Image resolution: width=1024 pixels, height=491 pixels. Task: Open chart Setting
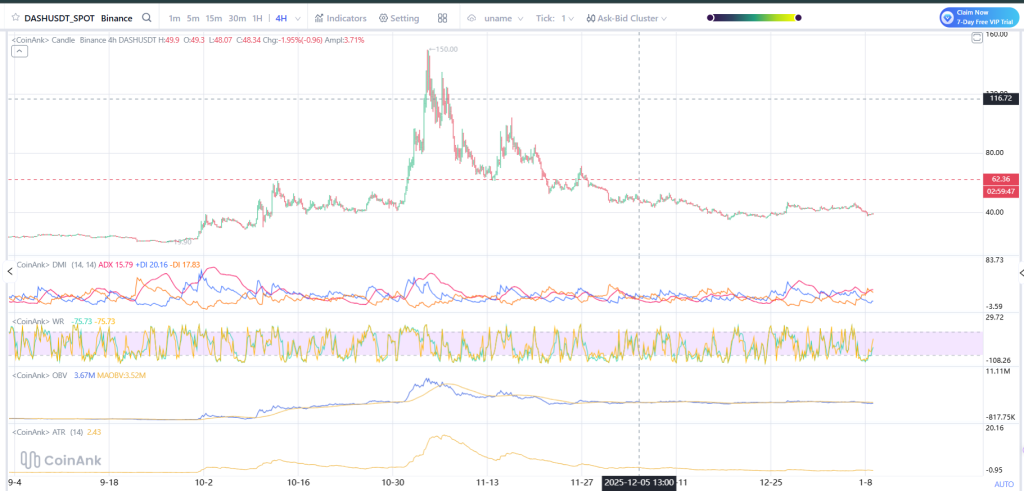click(399, 18)
